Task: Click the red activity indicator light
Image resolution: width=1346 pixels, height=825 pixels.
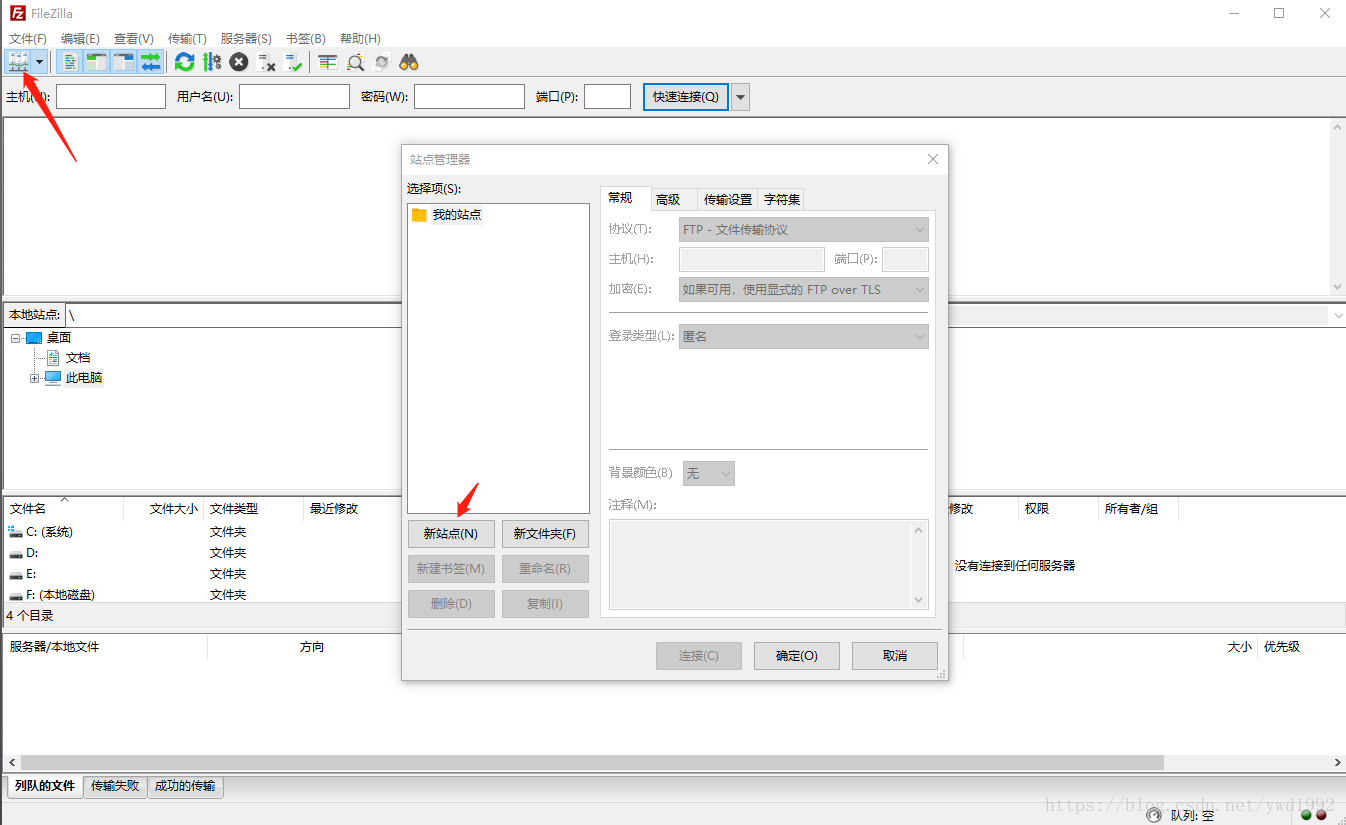Action: pos(1321,815)
